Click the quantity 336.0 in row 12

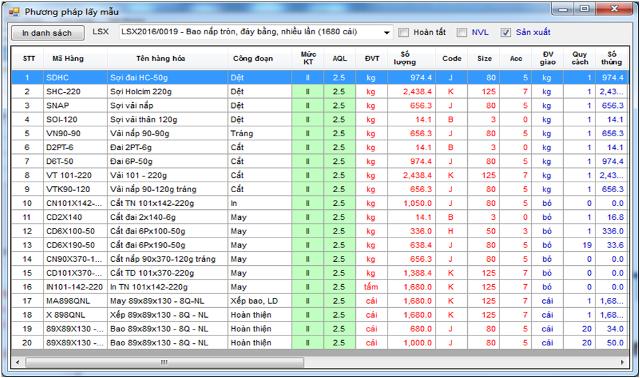411,231
